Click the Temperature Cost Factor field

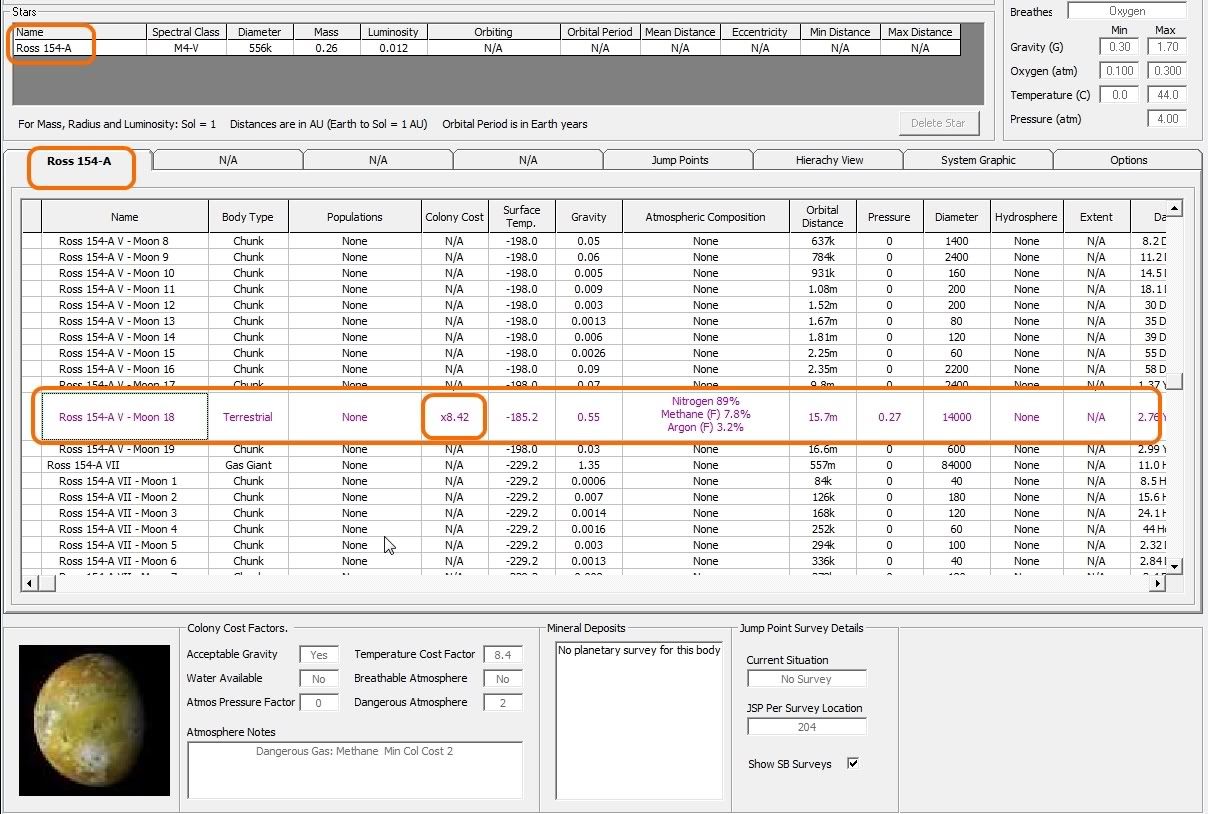coord(503,654)
